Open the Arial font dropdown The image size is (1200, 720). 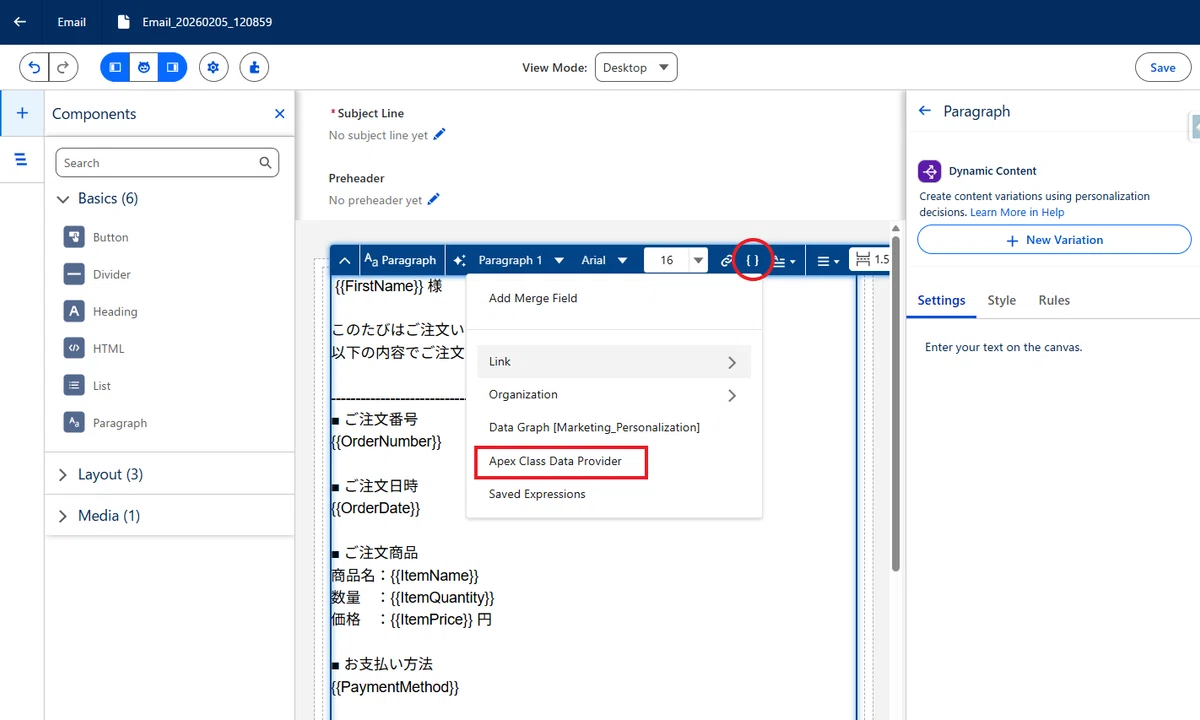pyautogui.click(x=604, y=260)
